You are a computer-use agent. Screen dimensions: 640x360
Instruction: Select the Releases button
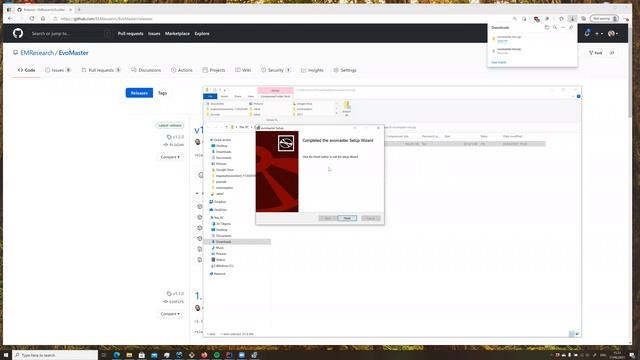tap(139, 93)
